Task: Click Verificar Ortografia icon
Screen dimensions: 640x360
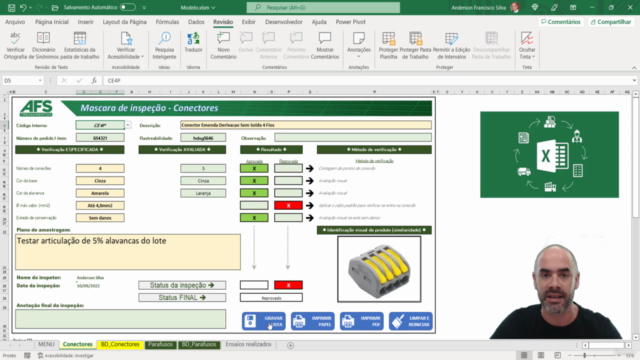Action: pyautogui.click(x=15, y=45)
